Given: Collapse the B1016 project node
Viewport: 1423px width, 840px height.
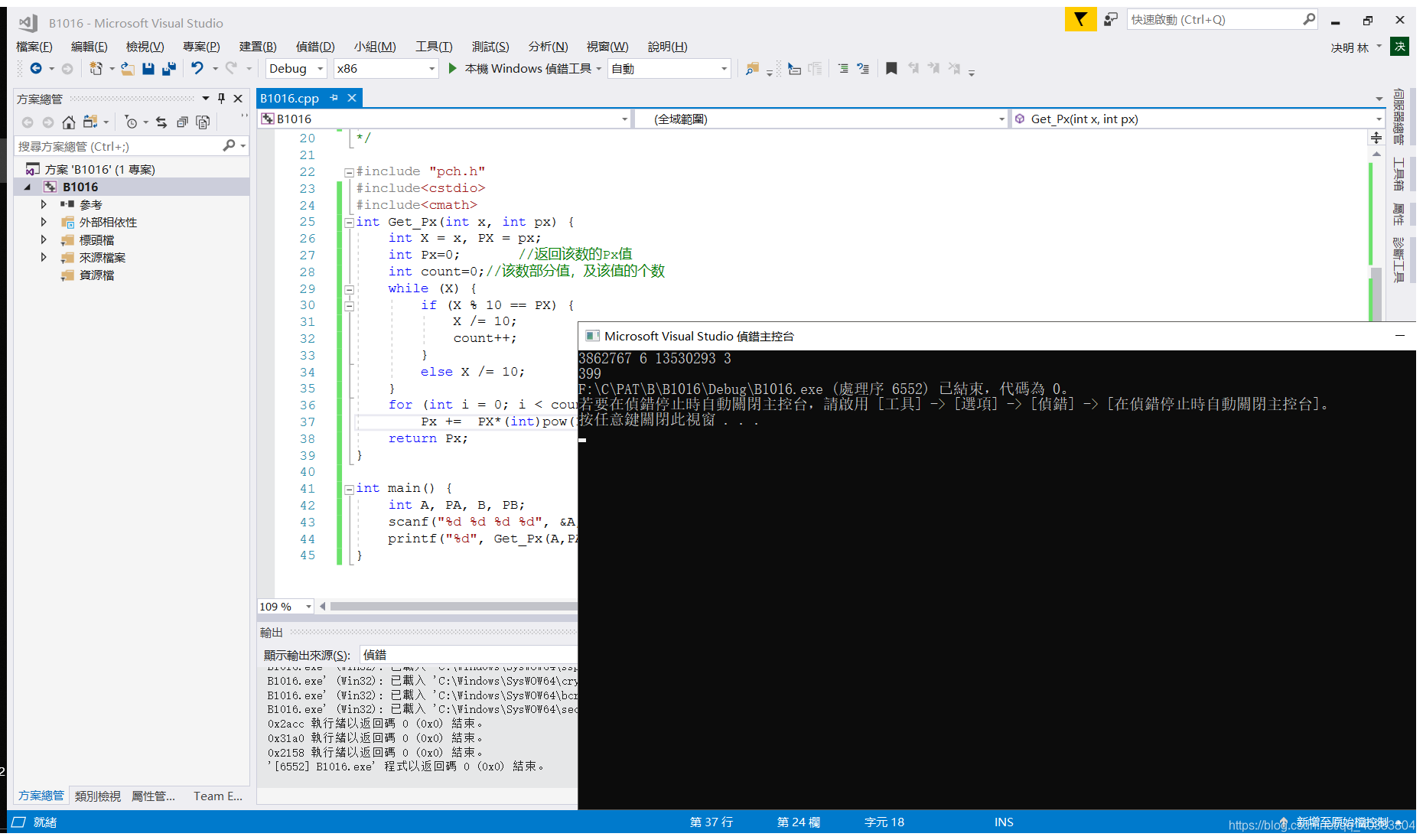Looking at the screenshot, I should (28, 187).
